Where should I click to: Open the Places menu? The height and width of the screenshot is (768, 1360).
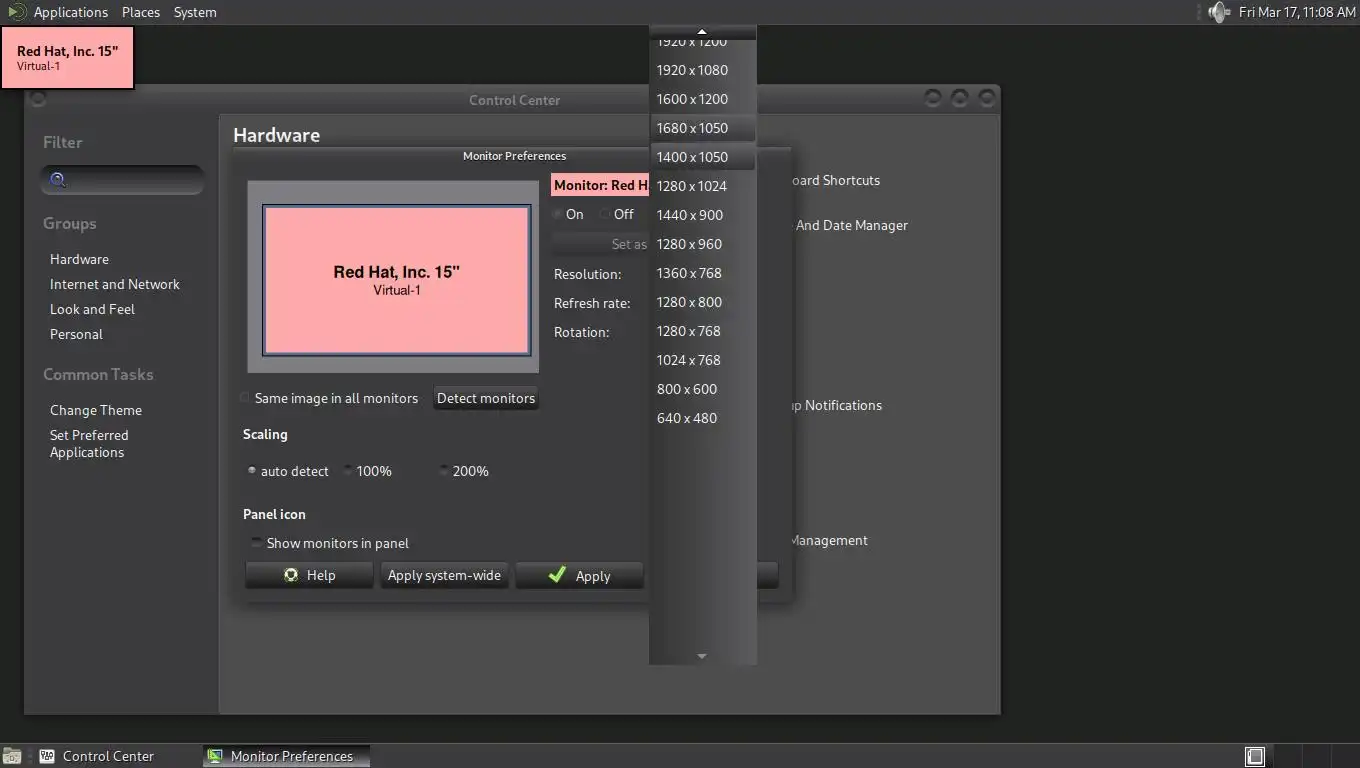click(x=141, y=12)
